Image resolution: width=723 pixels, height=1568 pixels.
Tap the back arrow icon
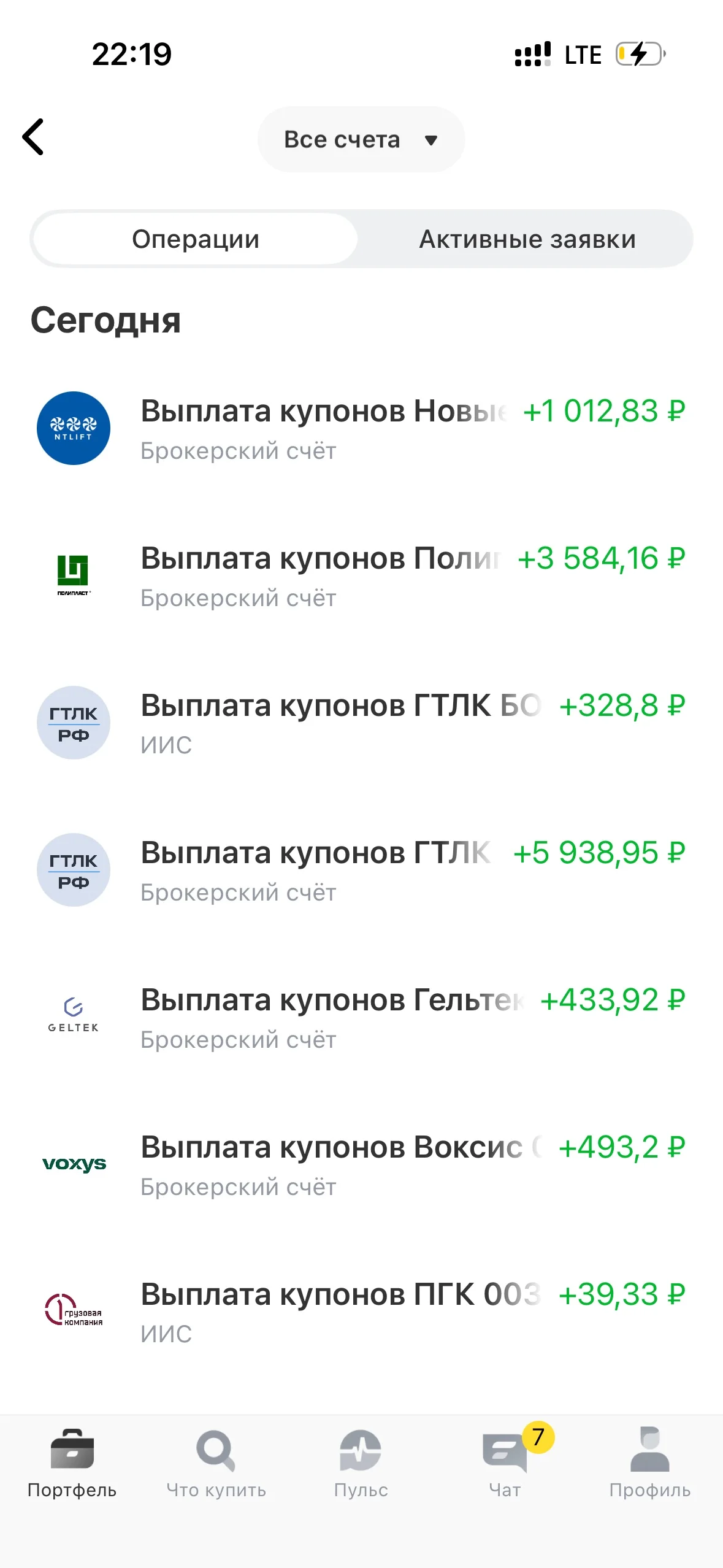click(x=33, y=137)
